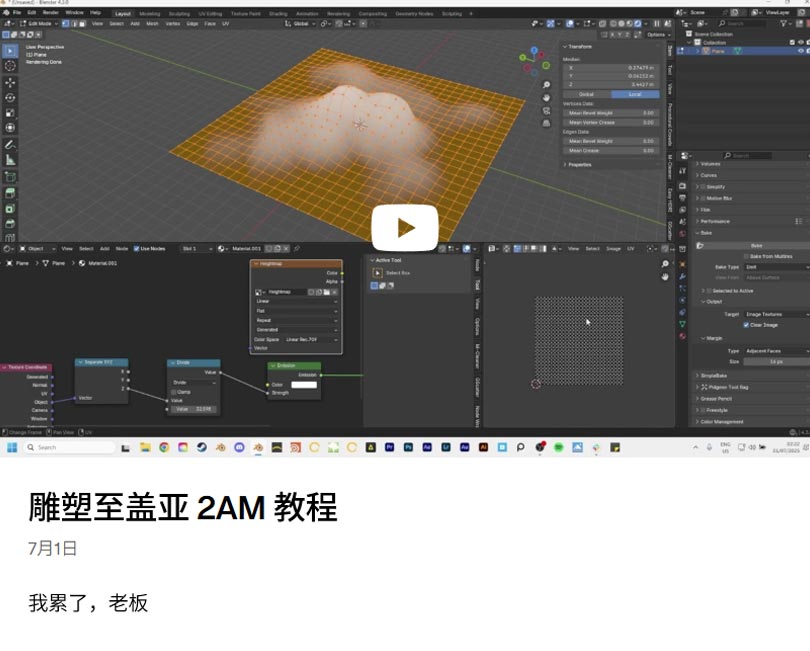Enable the Use Nodes checkbox
Viewport: 810px width, 651px height.
(x=135, y=248)
